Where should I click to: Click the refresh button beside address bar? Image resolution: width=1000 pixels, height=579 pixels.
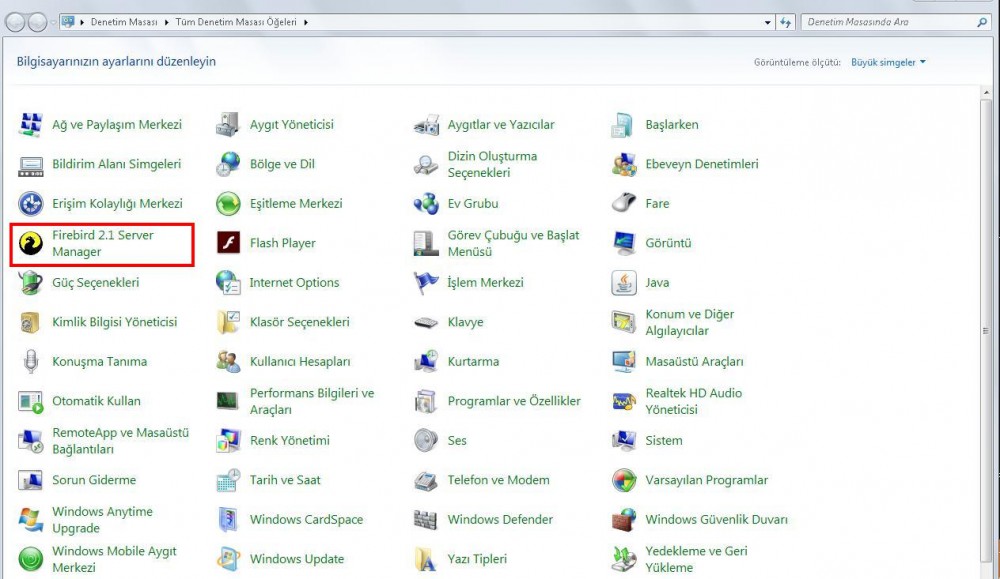(786, 22)
